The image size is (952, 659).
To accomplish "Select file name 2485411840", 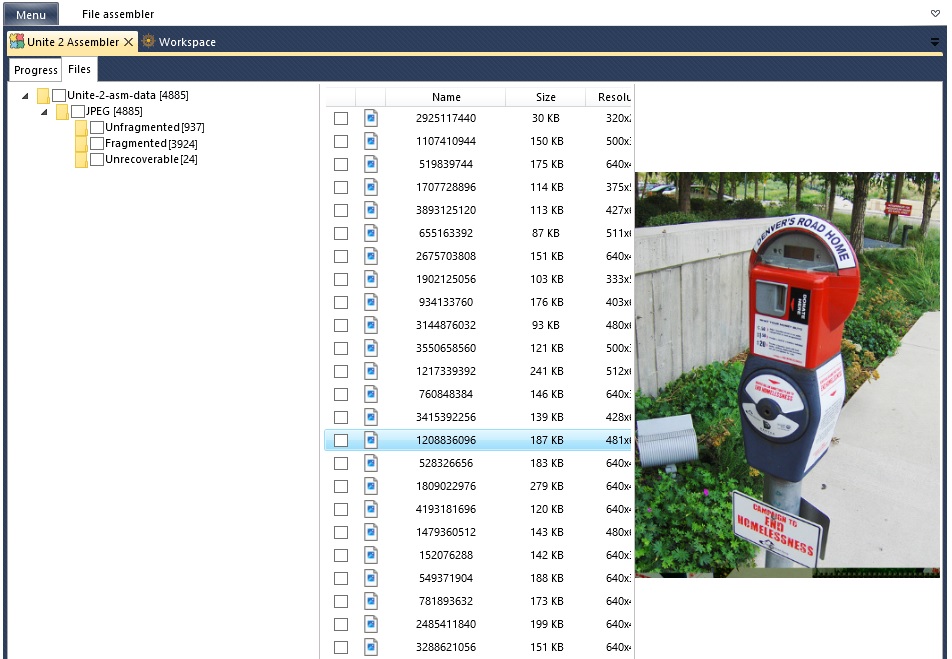I will pos(446,624).
